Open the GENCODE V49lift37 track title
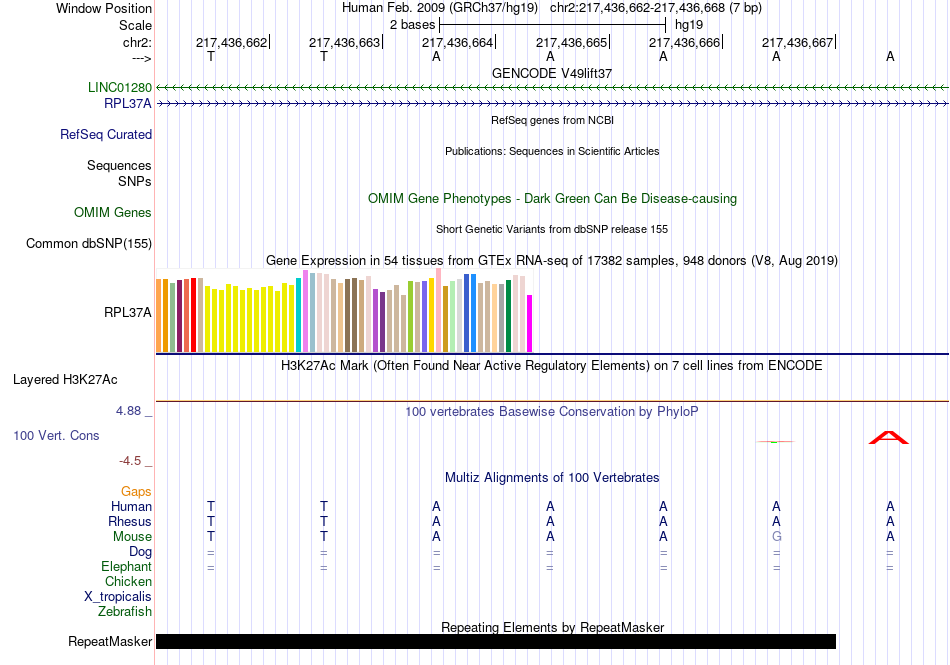This screenshot has width=950, height=665. [x=552, y=73]
